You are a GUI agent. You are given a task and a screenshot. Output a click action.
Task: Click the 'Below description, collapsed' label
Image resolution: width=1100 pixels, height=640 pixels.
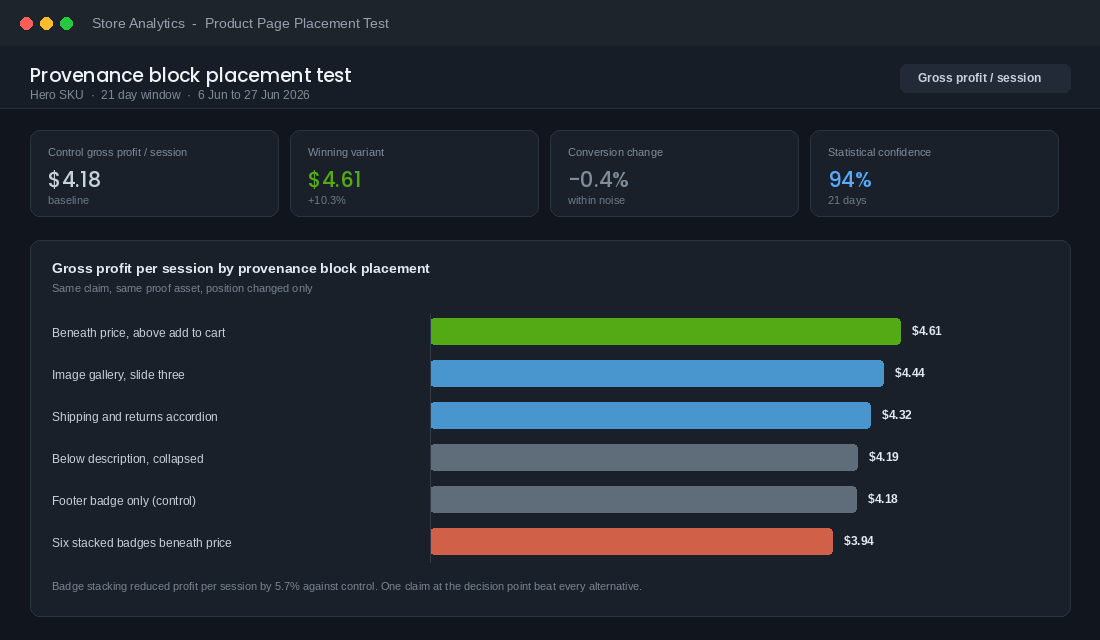[x=128, y=459]
